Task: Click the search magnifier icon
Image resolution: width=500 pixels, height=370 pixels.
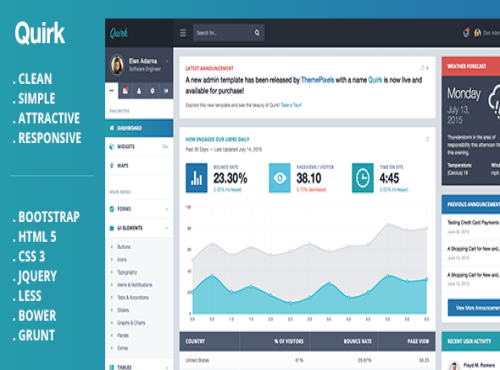Action: (257, 33)
